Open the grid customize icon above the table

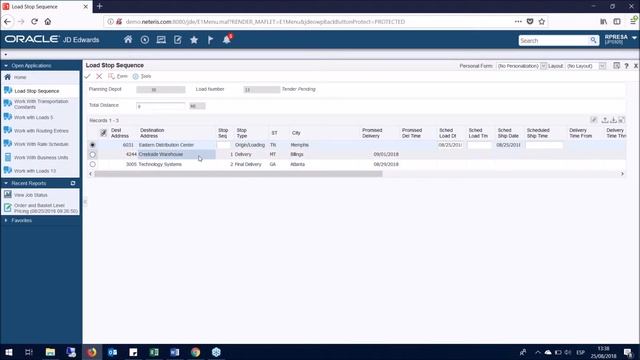click(594, 120)
